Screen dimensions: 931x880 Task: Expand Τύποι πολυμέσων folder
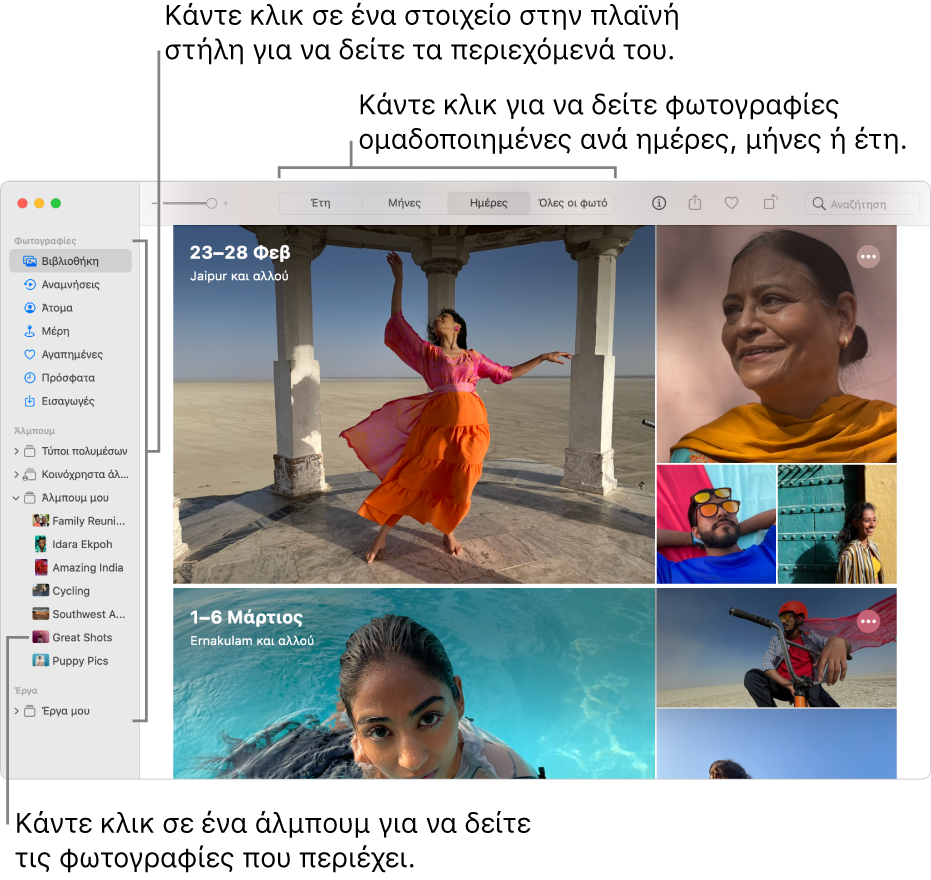point(16,451)
